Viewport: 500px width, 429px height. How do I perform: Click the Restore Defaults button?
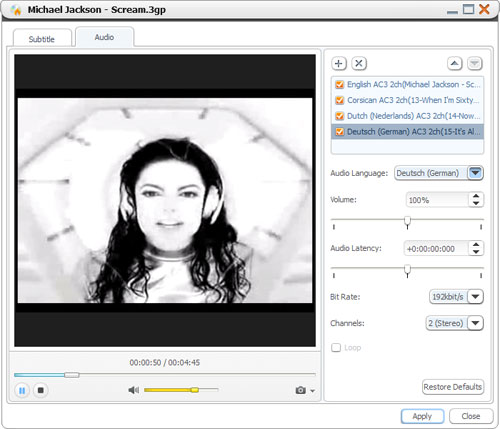pyautogui.click(x=453, y=387)
